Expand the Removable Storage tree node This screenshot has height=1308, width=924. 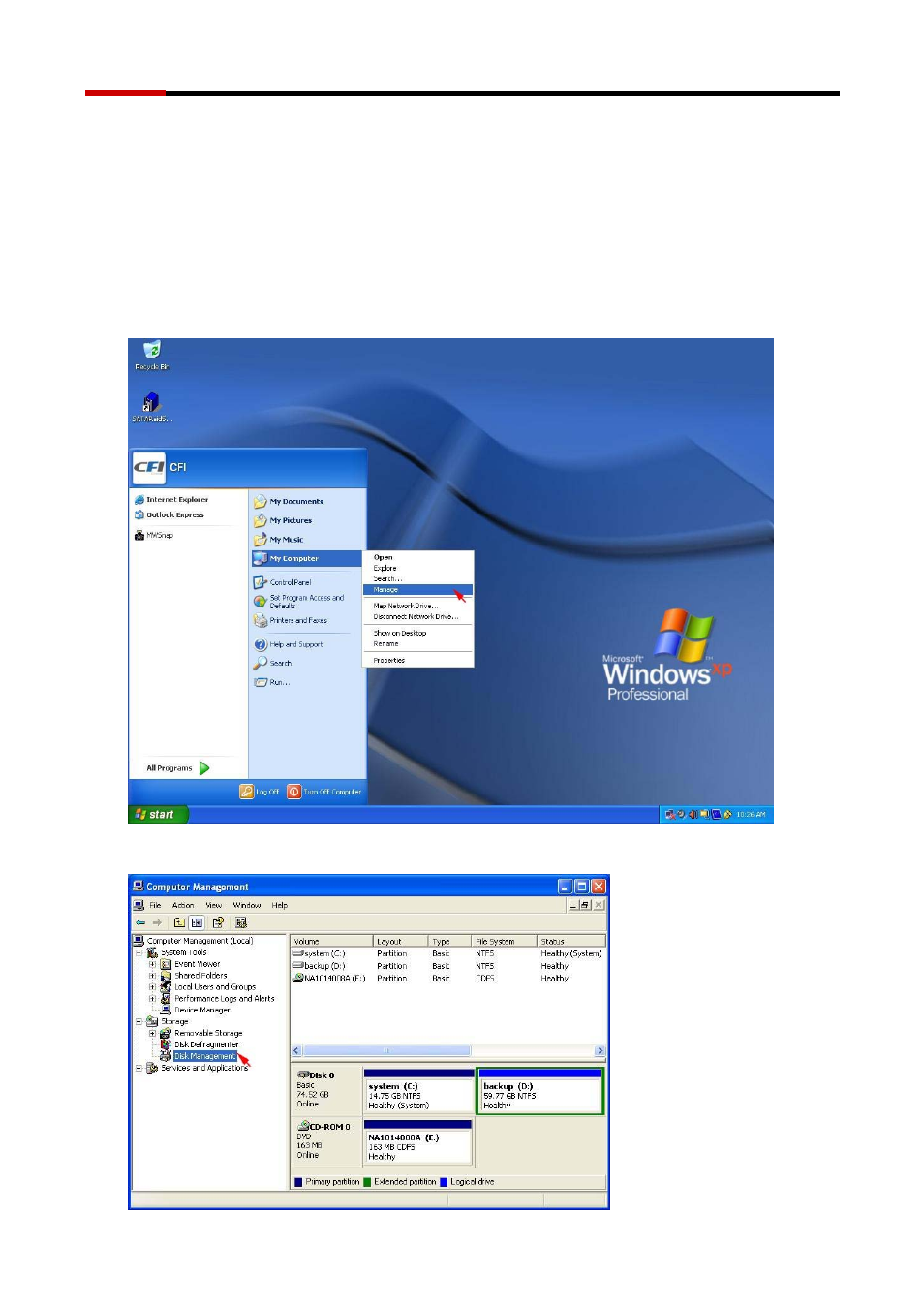click(152, 1034)
